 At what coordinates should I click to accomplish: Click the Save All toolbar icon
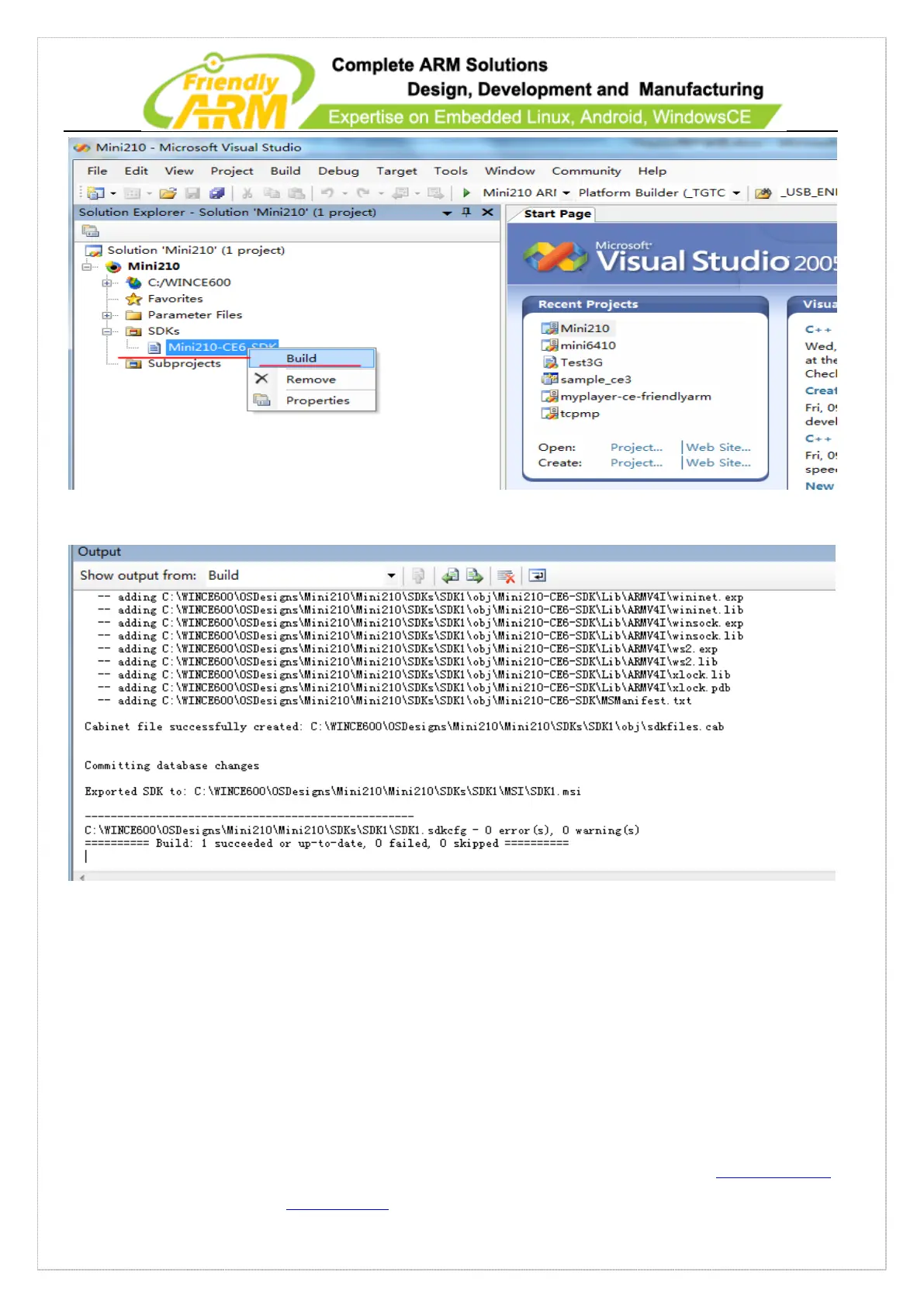click(217, 193)
